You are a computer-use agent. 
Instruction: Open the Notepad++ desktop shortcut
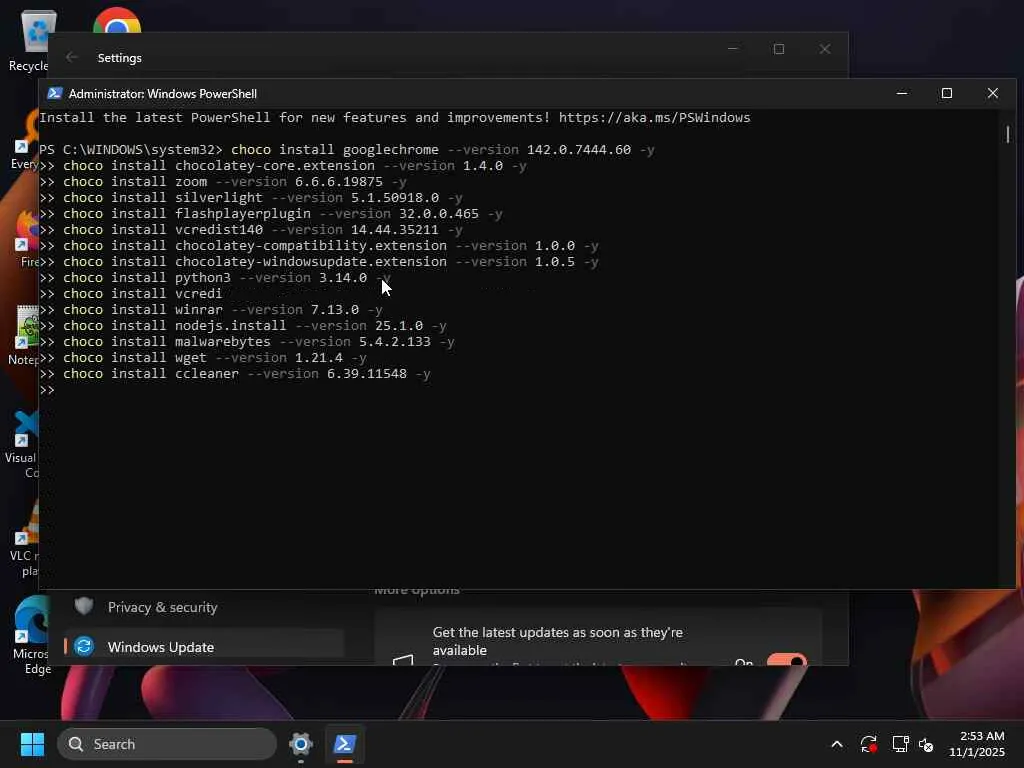point(24,335)
